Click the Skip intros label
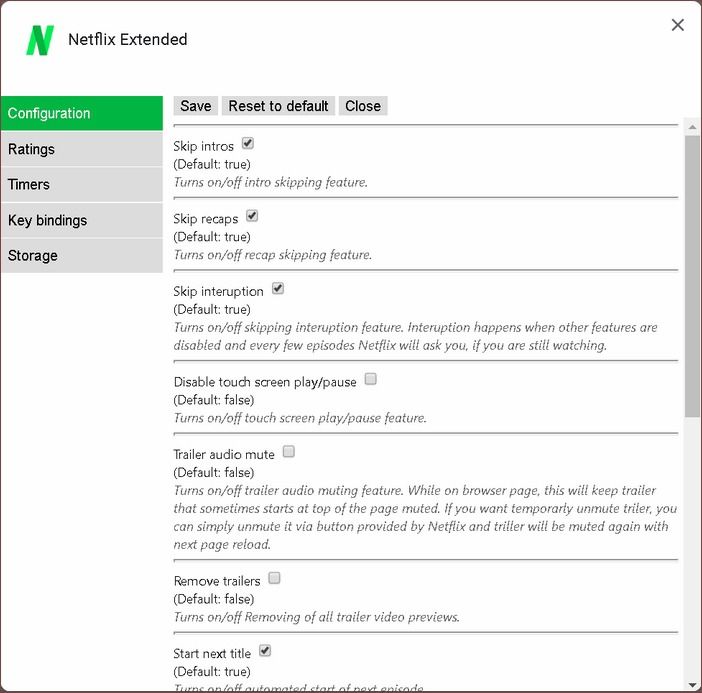This screenshot has height=693, width=702. pyautogui.click(x=203, y=146)
